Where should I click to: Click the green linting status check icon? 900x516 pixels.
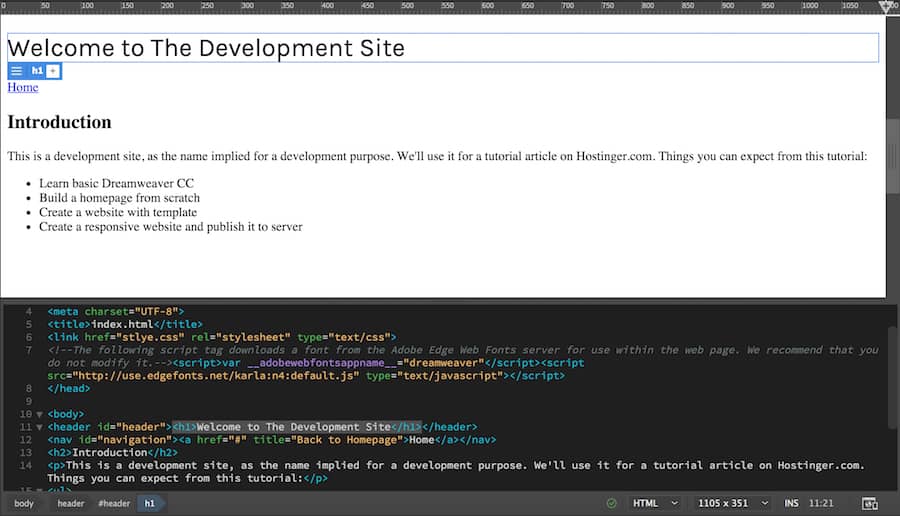611,503
